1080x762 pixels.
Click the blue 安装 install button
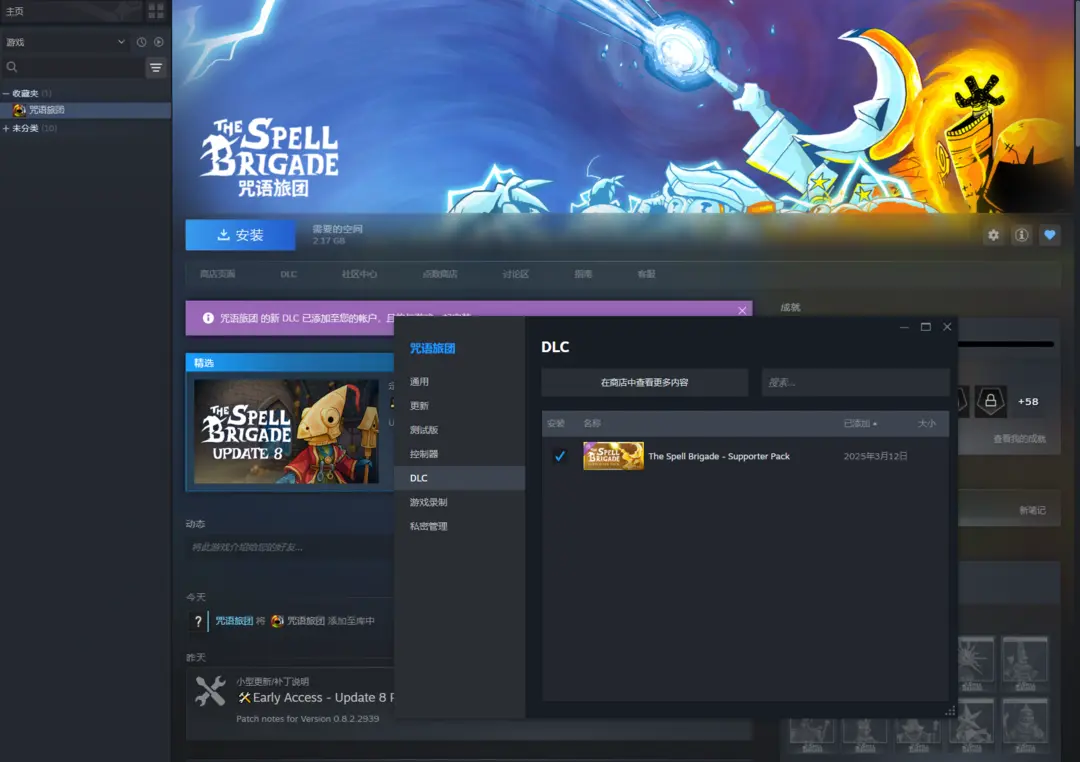[240, 235]
